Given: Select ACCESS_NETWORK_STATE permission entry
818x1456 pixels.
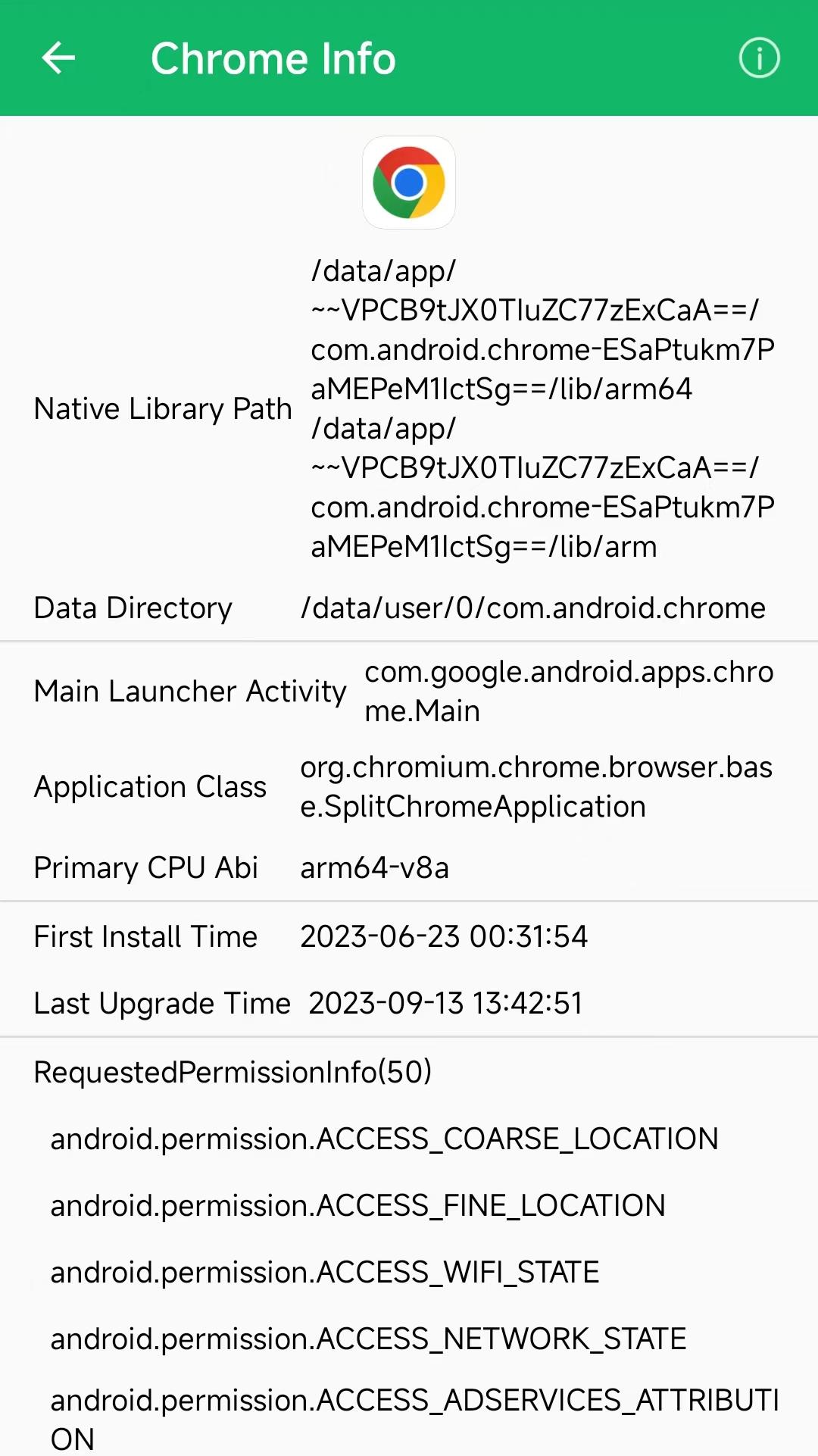Looking at the screenshot, I should 368,1339.
